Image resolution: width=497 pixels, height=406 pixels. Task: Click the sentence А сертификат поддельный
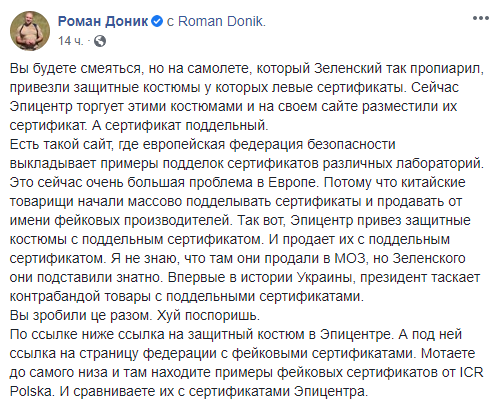click(x=180, y=126)
